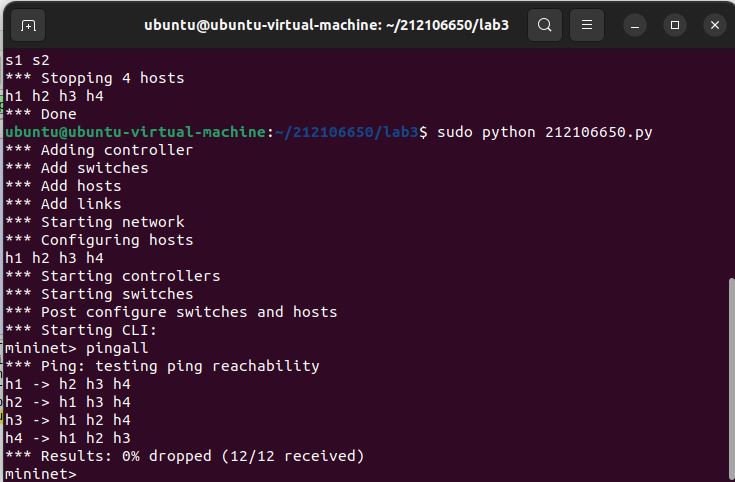Viewport: 735px width, 482px height.
Task: Click the green ubuntu@ubuntu-virtual-machine prompt text
Action: 136,132
